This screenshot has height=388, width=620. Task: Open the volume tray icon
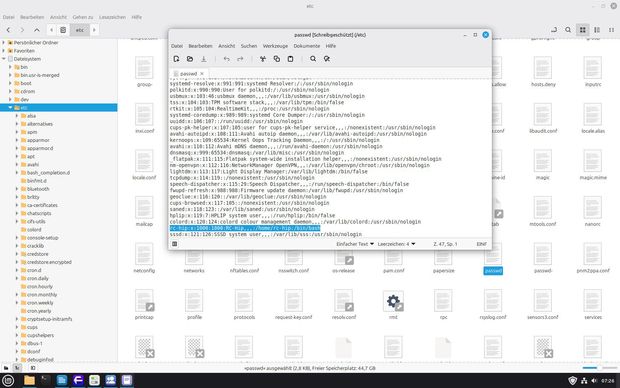[594, 380]
